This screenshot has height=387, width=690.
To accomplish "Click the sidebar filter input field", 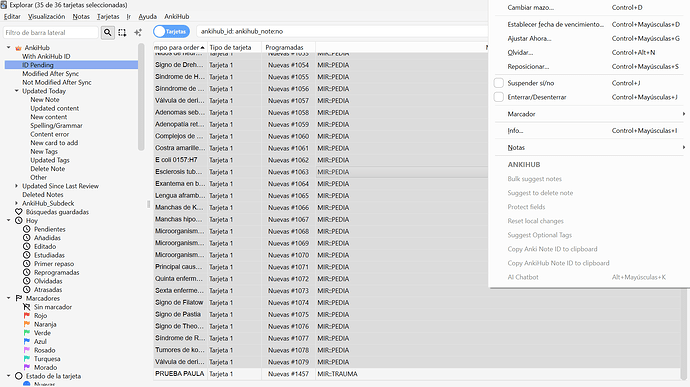I will point(51,32).
